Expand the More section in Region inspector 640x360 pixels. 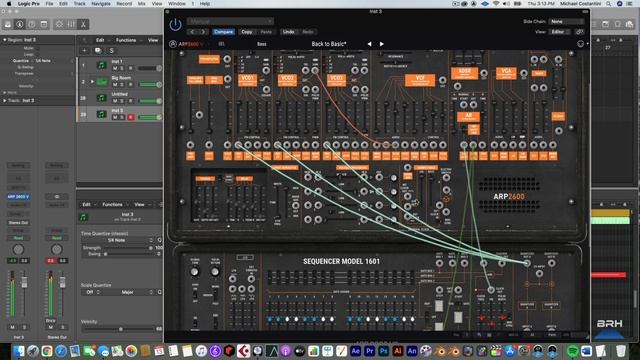click(x=4, y=93)
